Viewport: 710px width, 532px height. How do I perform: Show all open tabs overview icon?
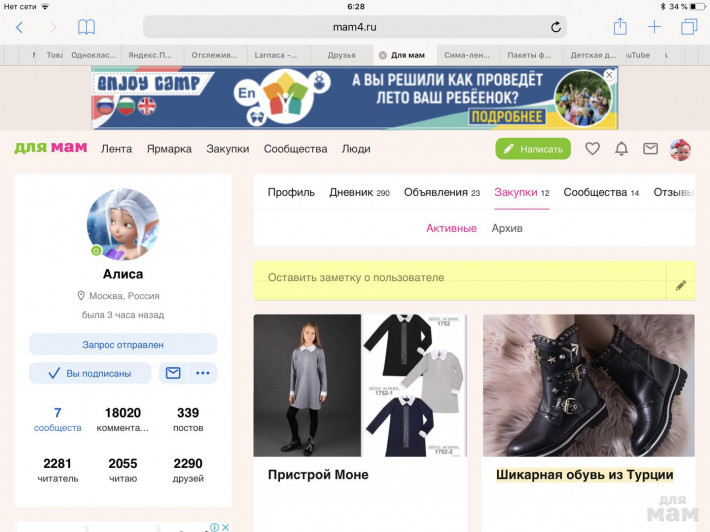pos(689,27)
